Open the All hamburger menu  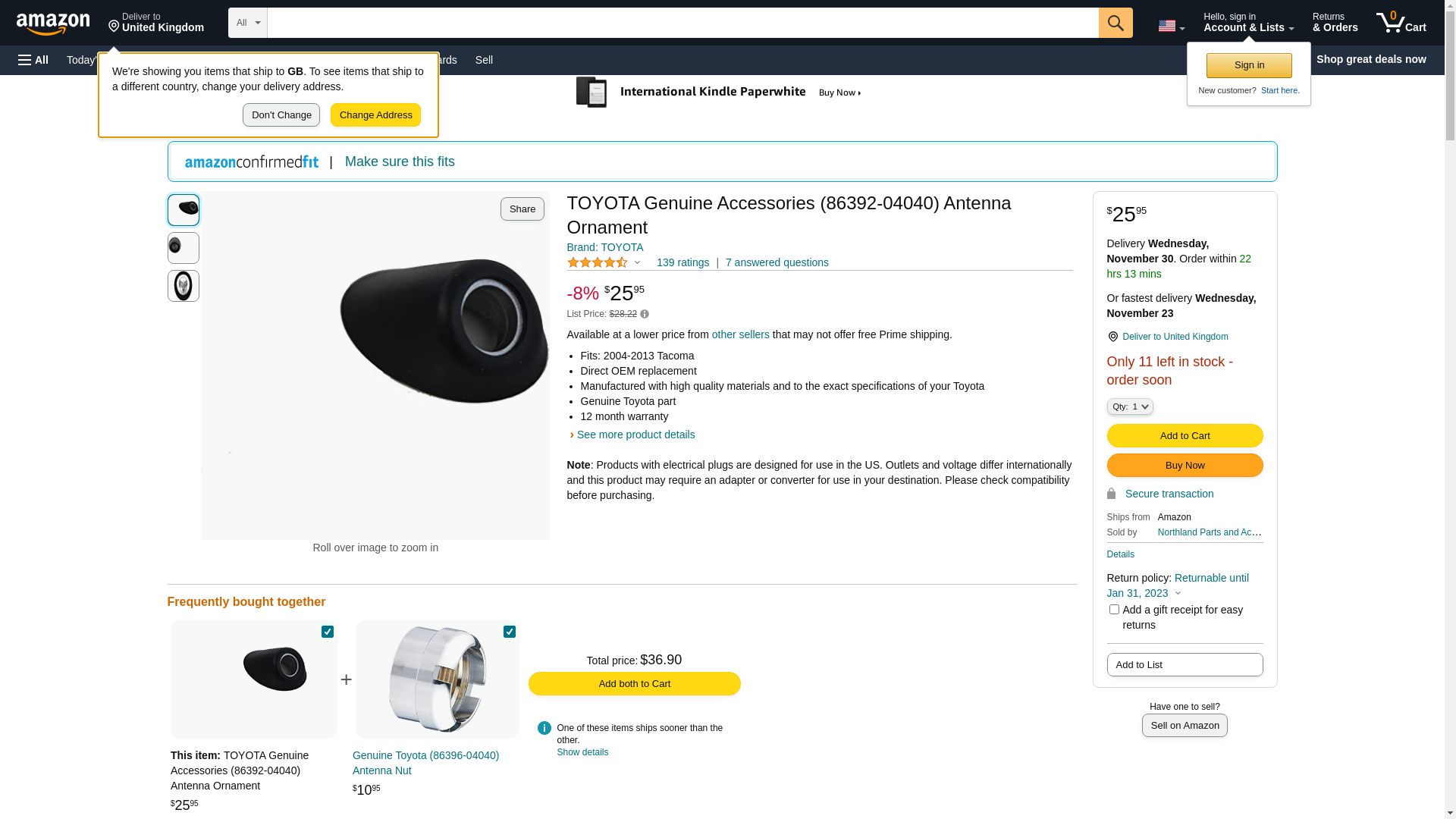pyautogui.click(x=33, y=60)
